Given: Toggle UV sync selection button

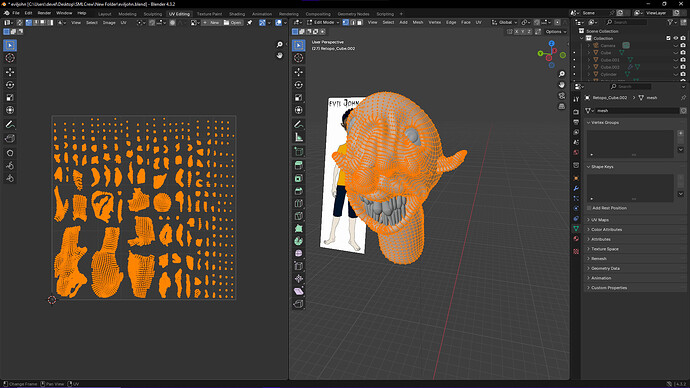Looking at the screenshot, I should 20,22.
